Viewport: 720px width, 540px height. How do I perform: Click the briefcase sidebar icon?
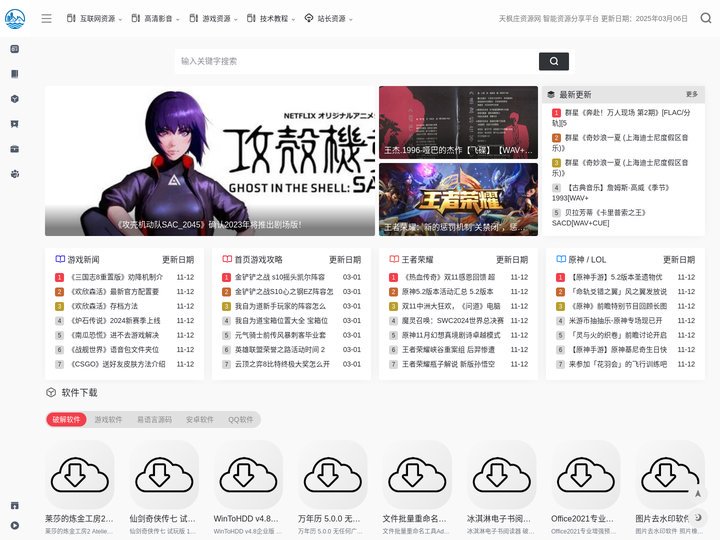pyautogui.click(x=15, y=149)
